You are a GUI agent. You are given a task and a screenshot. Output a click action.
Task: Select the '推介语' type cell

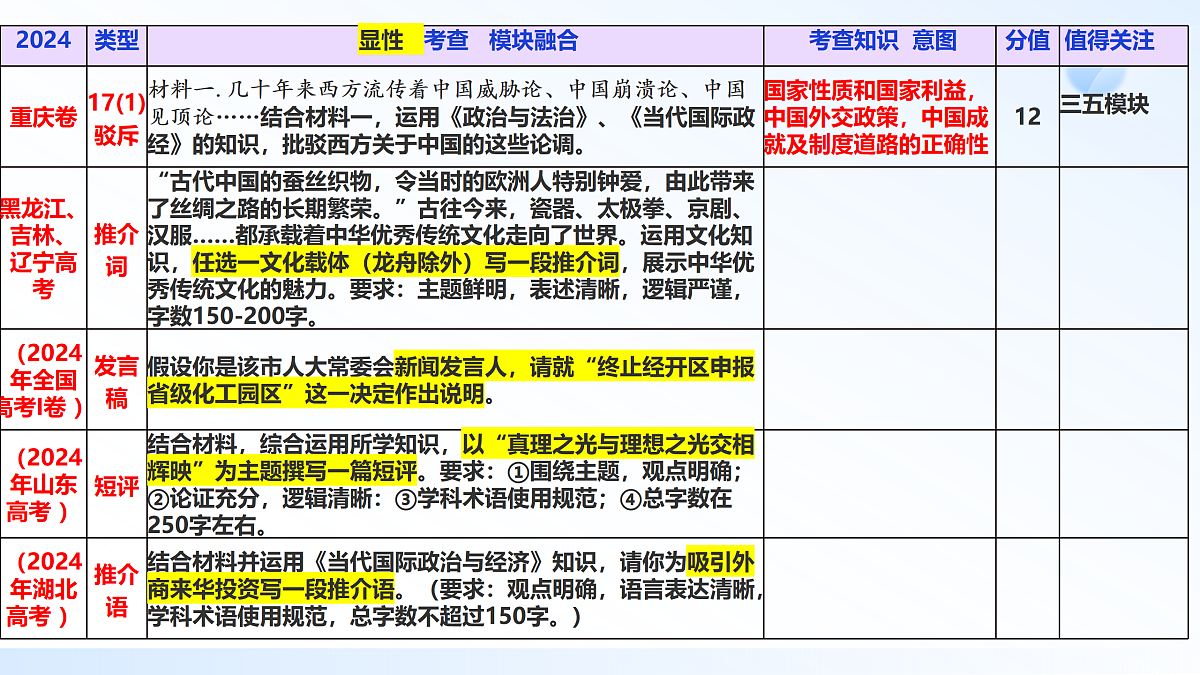(117, 590)
